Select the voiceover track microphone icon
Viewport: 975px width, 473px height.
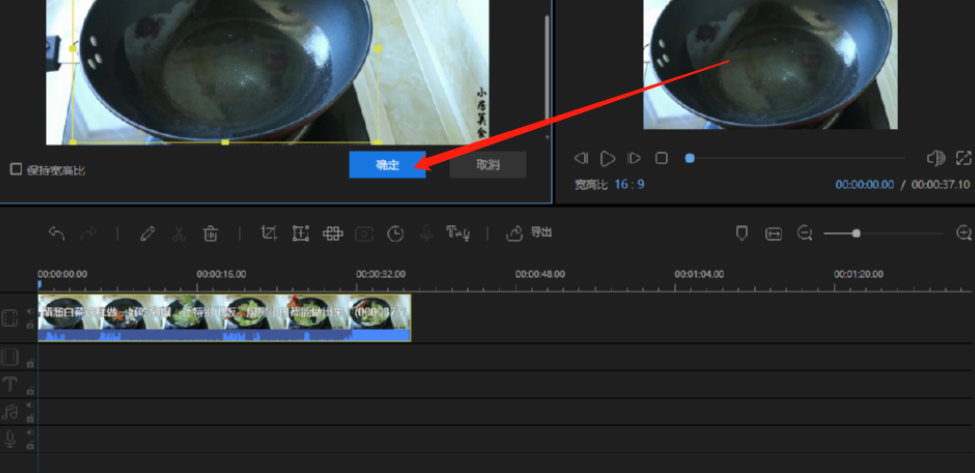tap(9, 439)
